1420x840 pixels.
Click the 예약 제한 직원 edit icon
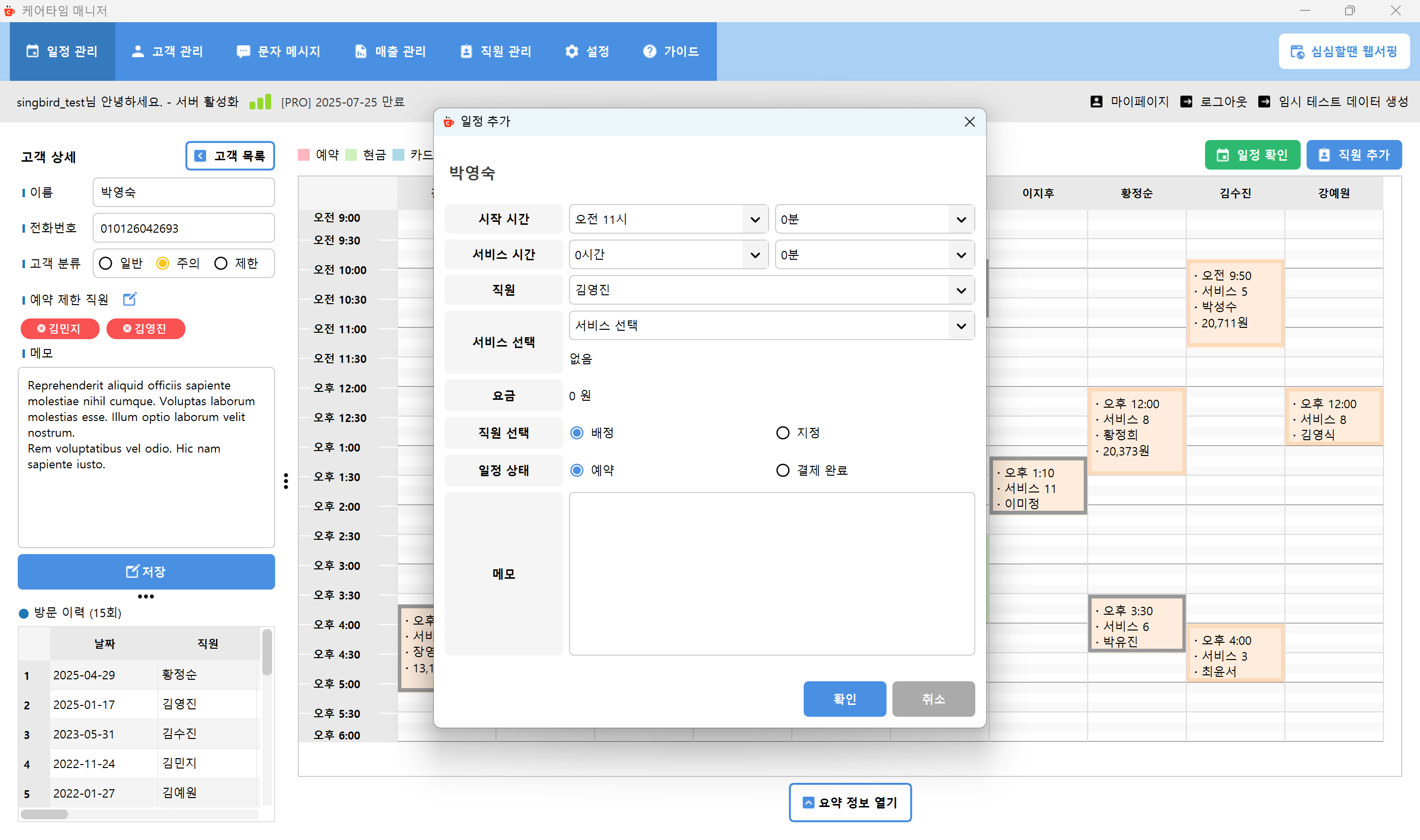tap(130, 298)
